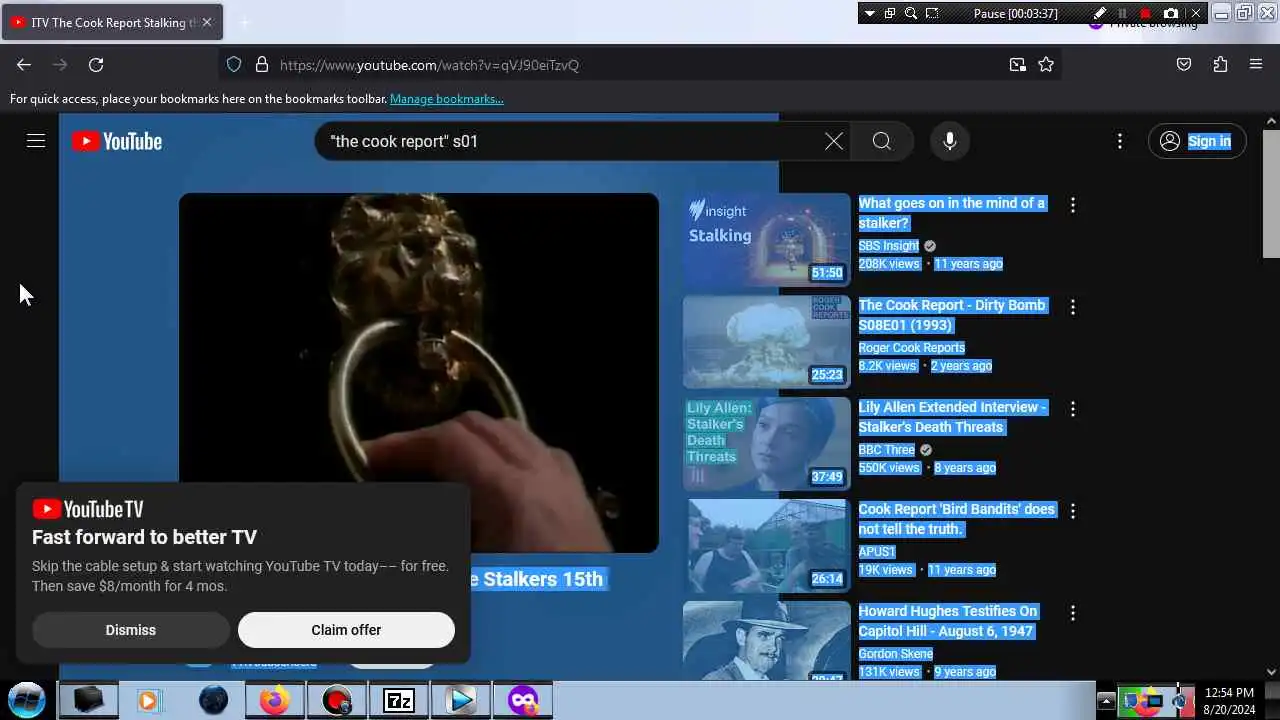Start voice search with microphone
The width and height of the screenshot is (1280, 720).
(950, 141)
